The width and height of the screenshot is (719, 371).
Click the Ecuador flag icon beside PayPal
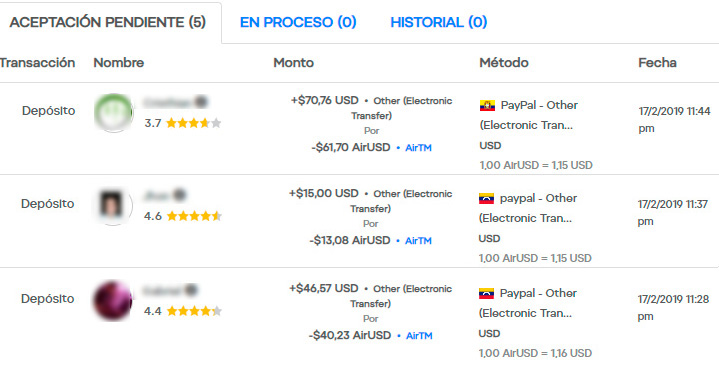click(487, 106)
